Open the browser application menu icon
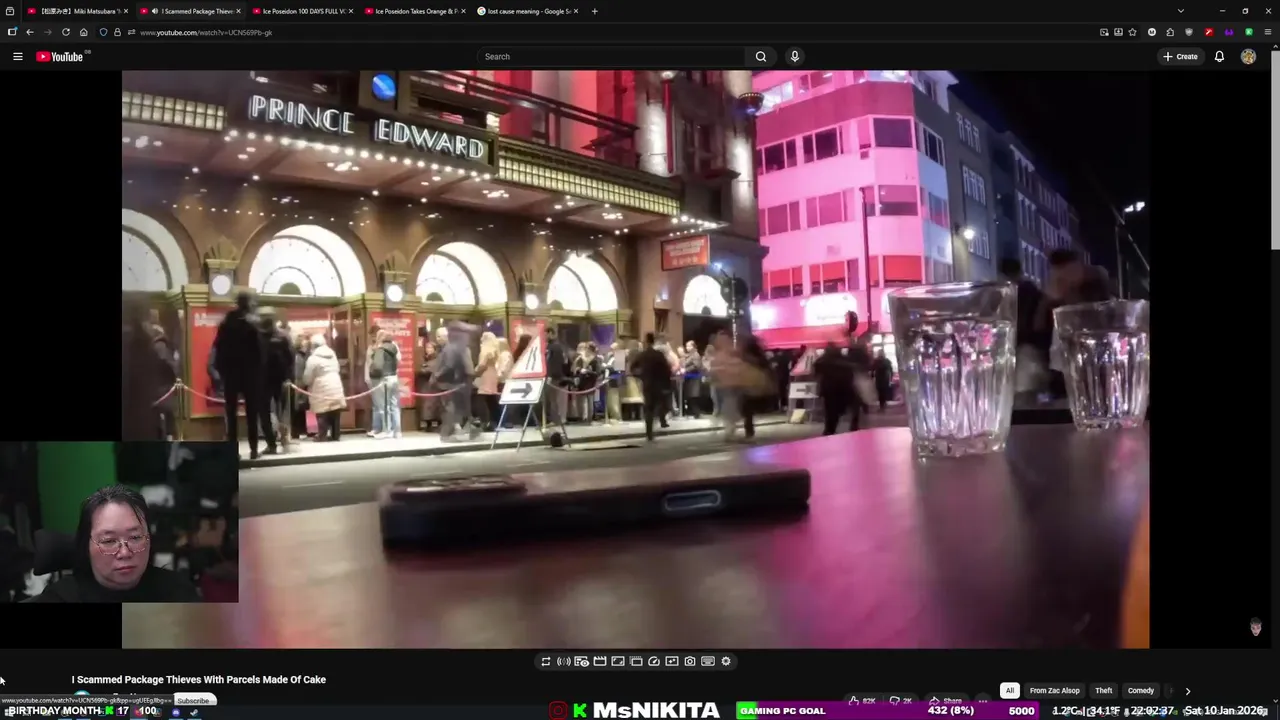The height and width of the screenshot is (720, 1280). (1268, 32)
